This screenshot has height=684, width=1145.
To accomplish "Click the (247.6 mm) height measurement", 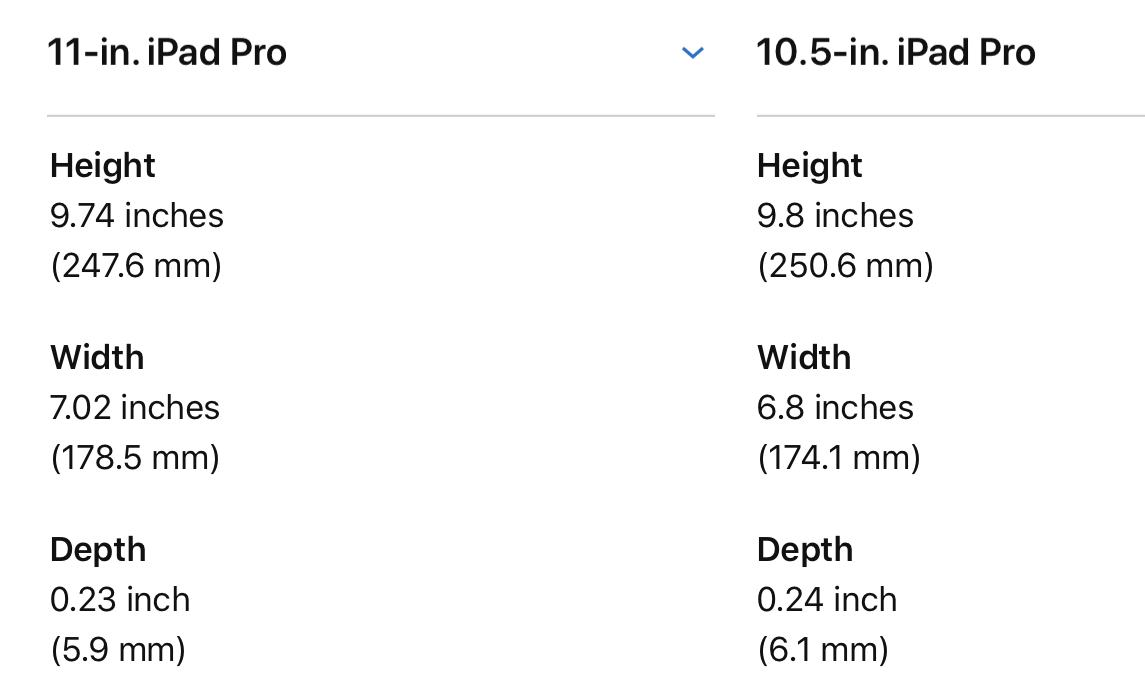I will (136, 266).
